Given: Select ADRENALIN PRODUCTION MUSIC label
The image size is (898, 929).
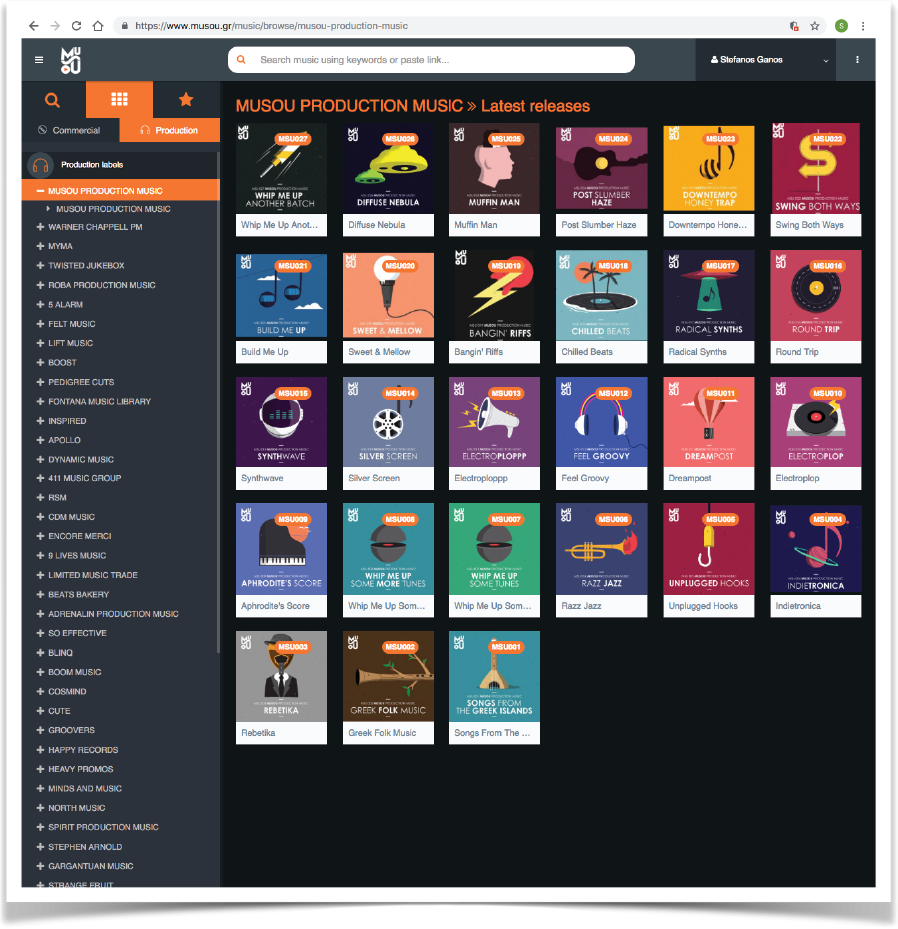Looking at the screenshot, I should (x=113, y=614).
